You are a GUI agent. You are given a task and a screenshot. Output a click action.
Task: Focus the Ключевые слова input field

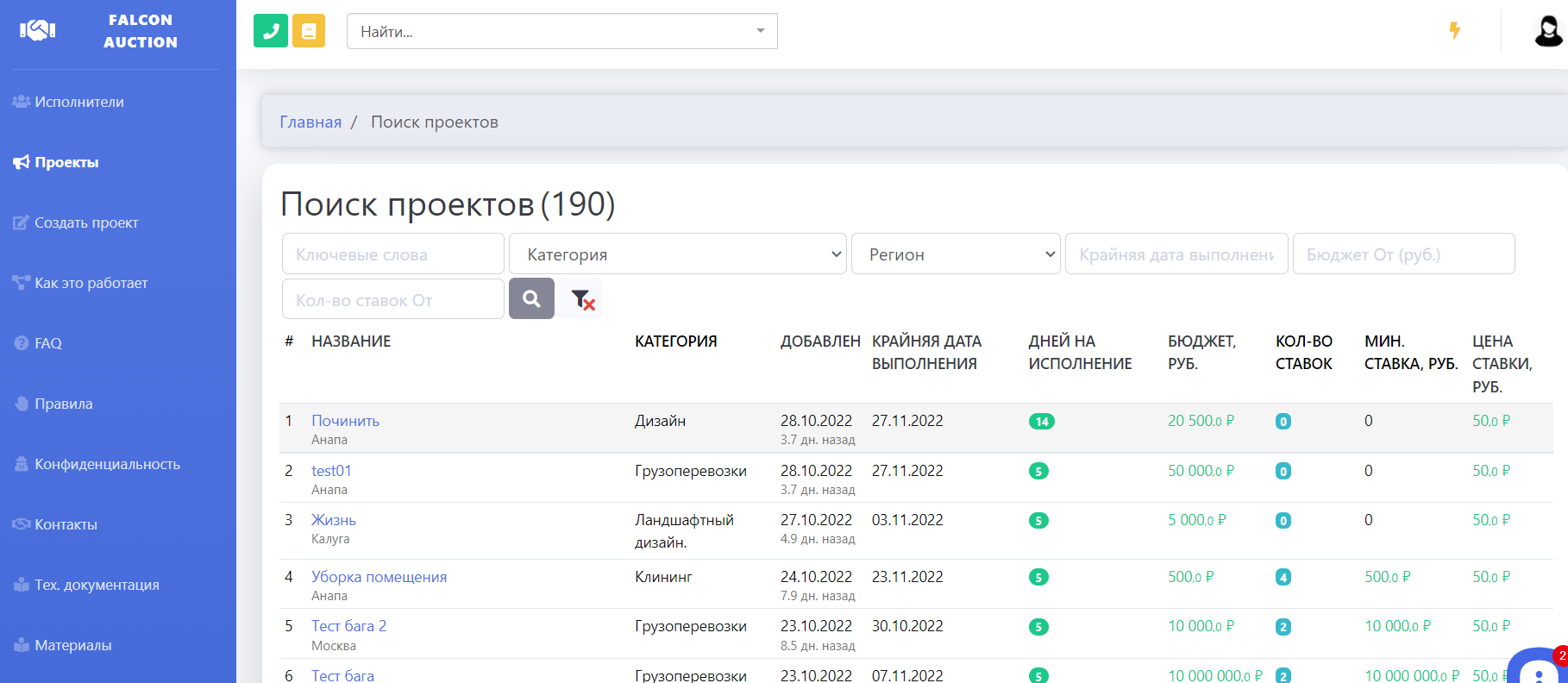click(393, 254)
